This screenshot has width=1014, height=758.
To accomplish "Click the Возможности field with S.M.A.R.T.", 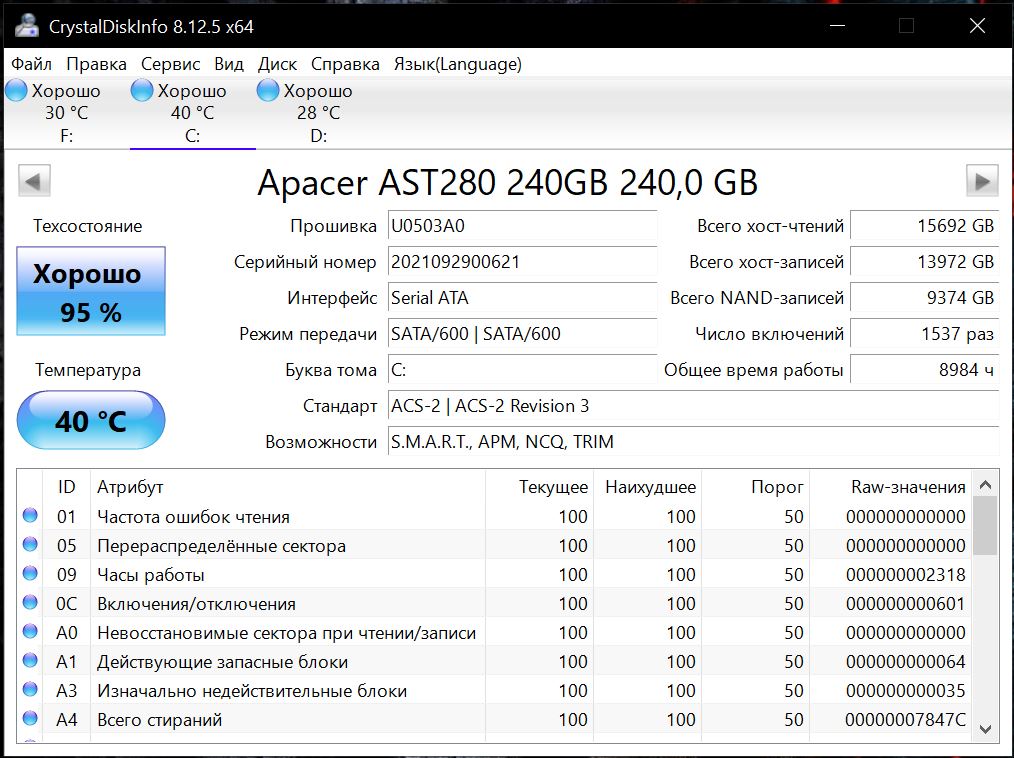I will click(x=693, y=442).
